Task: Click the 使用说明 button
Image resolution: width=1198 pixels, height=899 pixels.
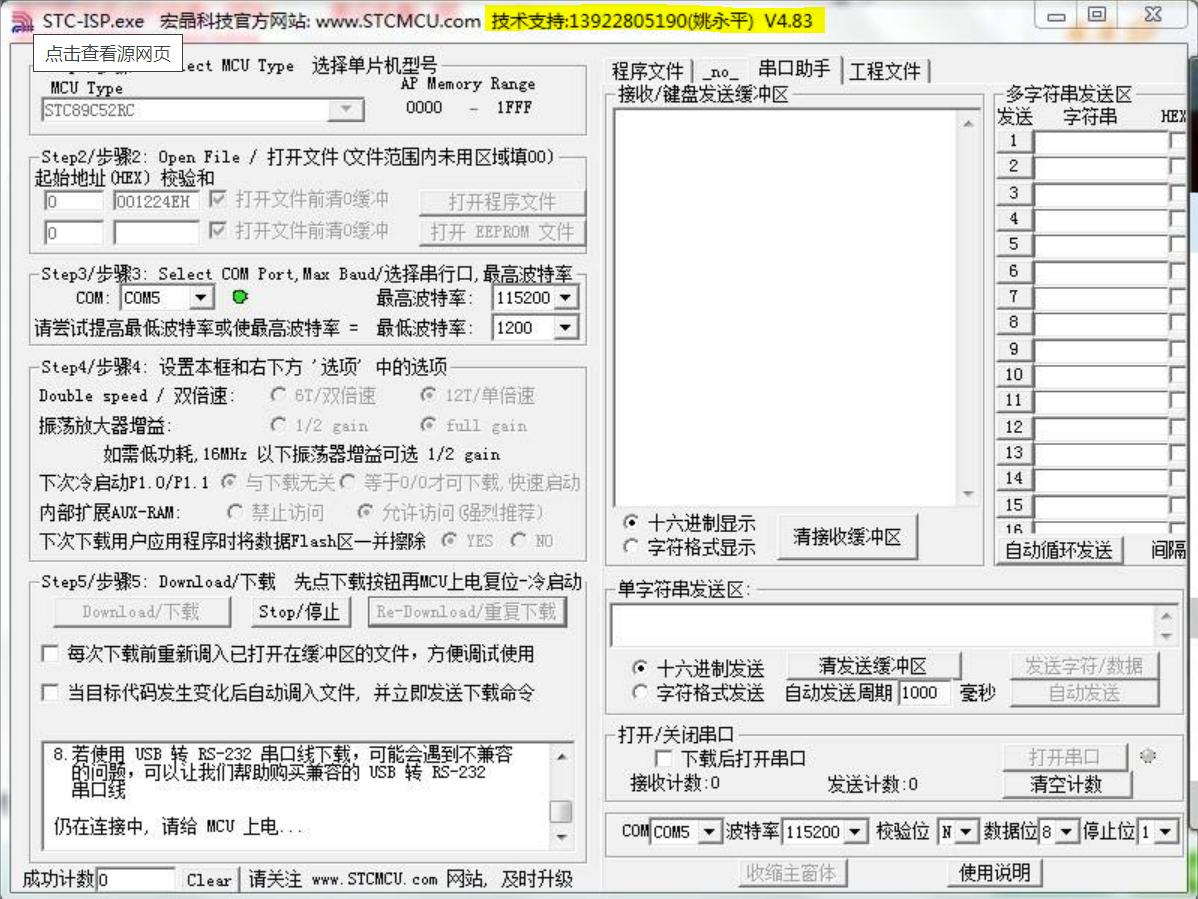Action: point(994,872)
